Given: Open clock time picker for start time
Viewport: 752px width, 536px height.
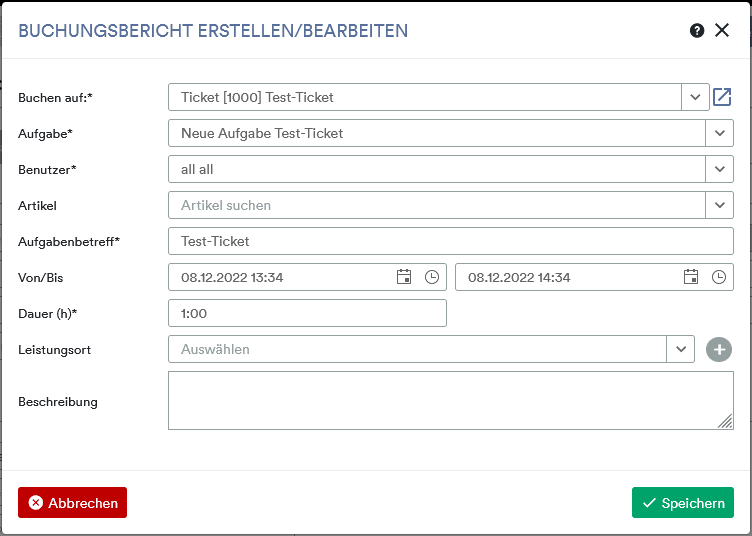Looking at the screenshot, I should 432,277.
